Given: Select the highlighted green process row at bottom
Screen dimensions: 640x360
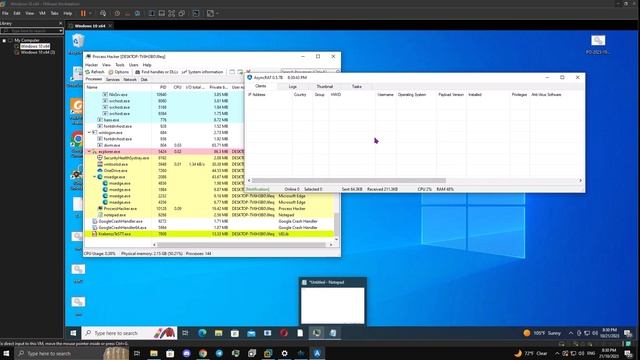Looking at the screenshot, I should click(209, 234).
